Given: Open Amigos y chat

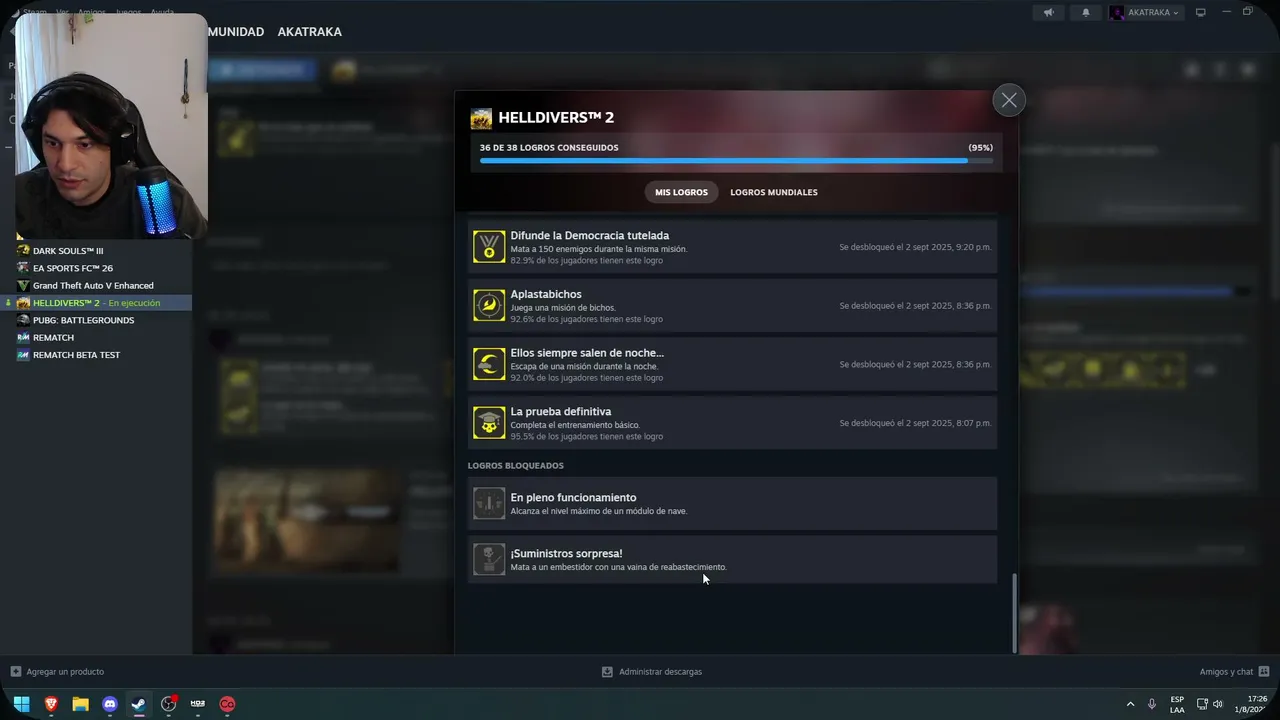Looking at the screenshot, I should 1234,672.
